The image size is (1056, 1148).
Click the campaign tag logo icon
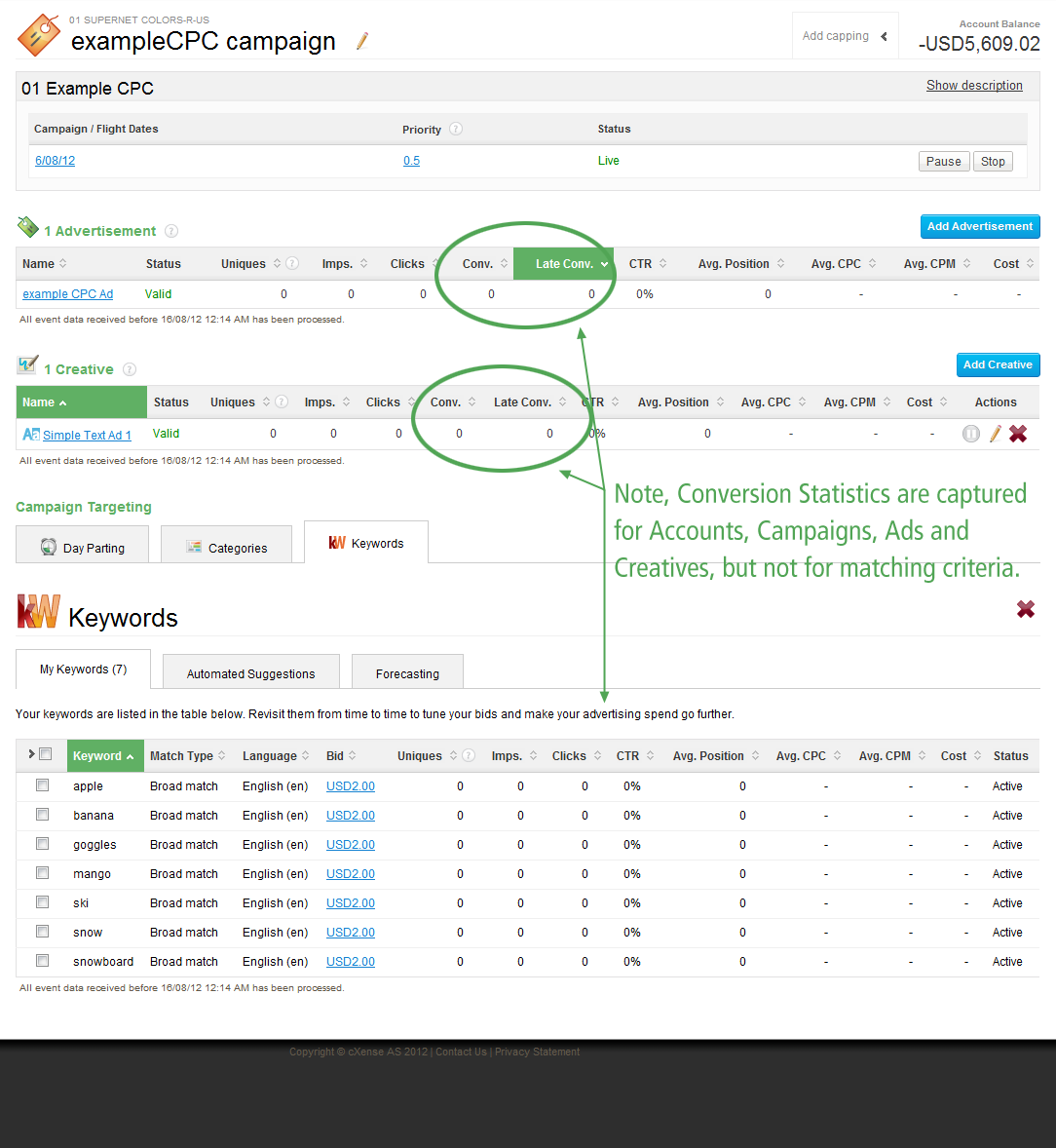pyautogui.click(x=39, y=35)
